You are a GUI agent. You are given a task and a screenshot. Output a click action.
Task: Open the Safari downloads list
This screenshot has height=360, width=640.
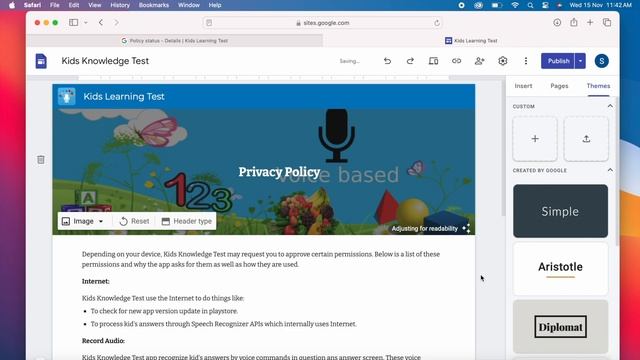point(557,23)
